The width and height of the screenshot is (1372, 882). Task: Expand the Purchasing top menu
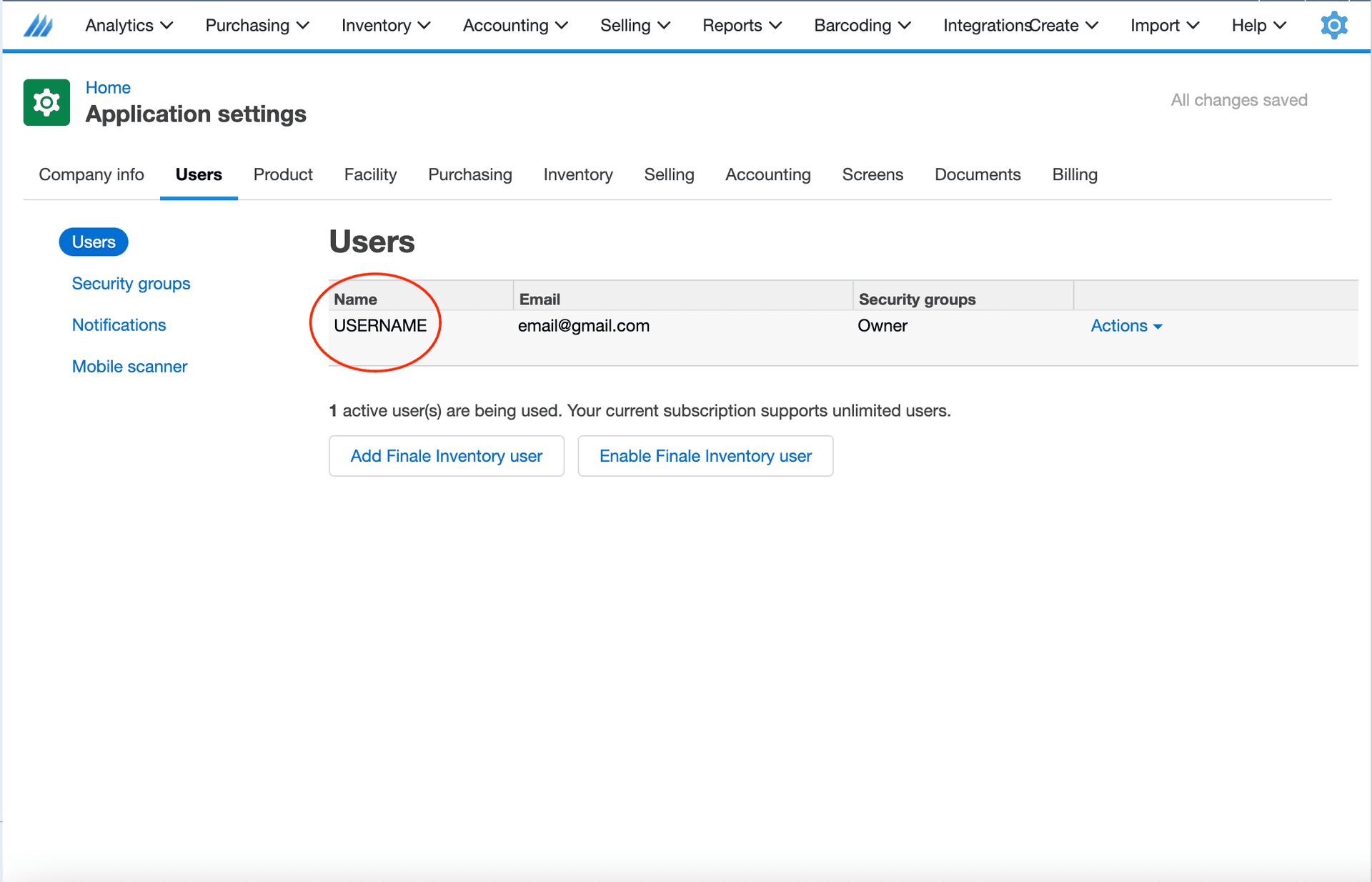(x=257, y=26)
